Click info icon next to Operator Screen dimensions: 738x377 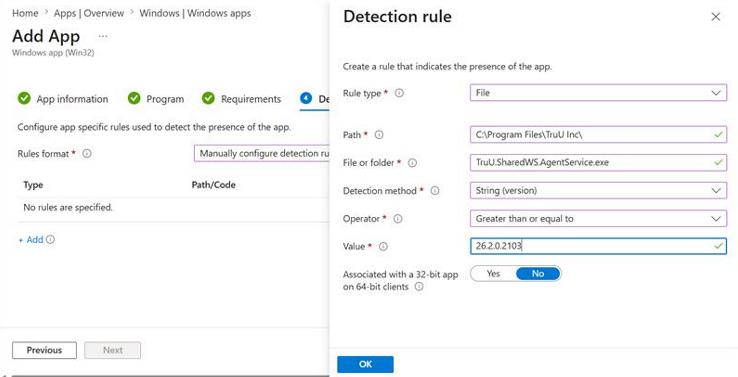click(398, 219)
